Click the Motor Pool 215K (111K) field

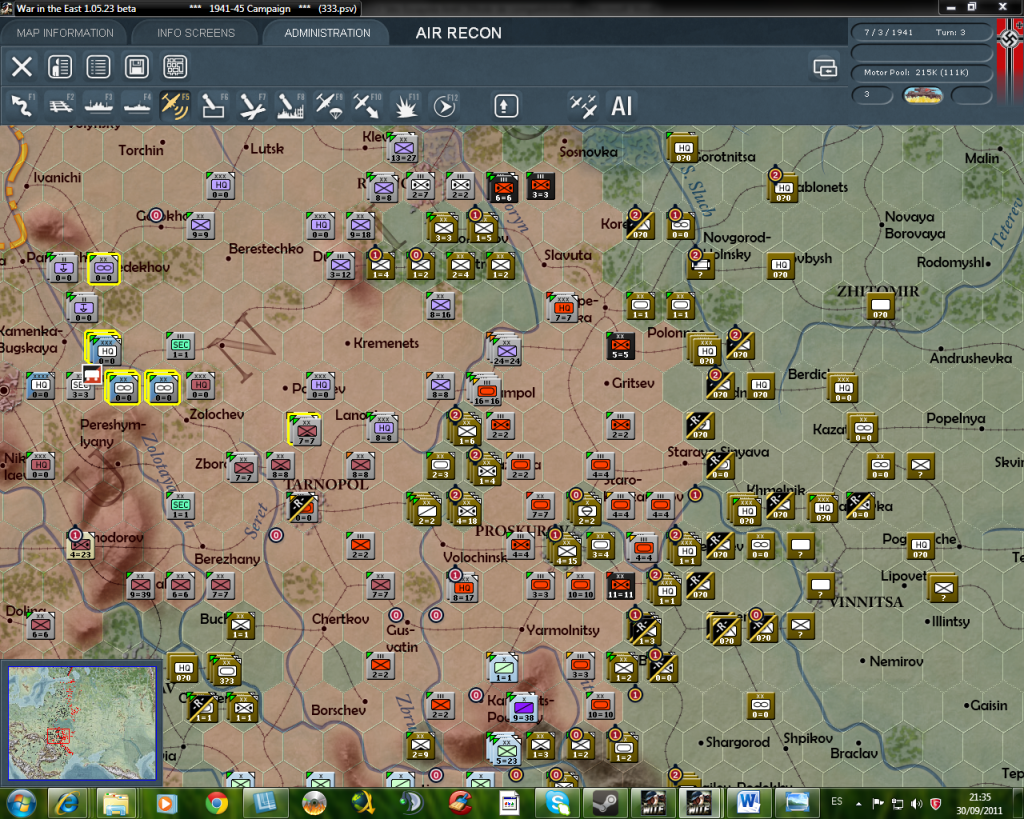[x=921, y=72]
